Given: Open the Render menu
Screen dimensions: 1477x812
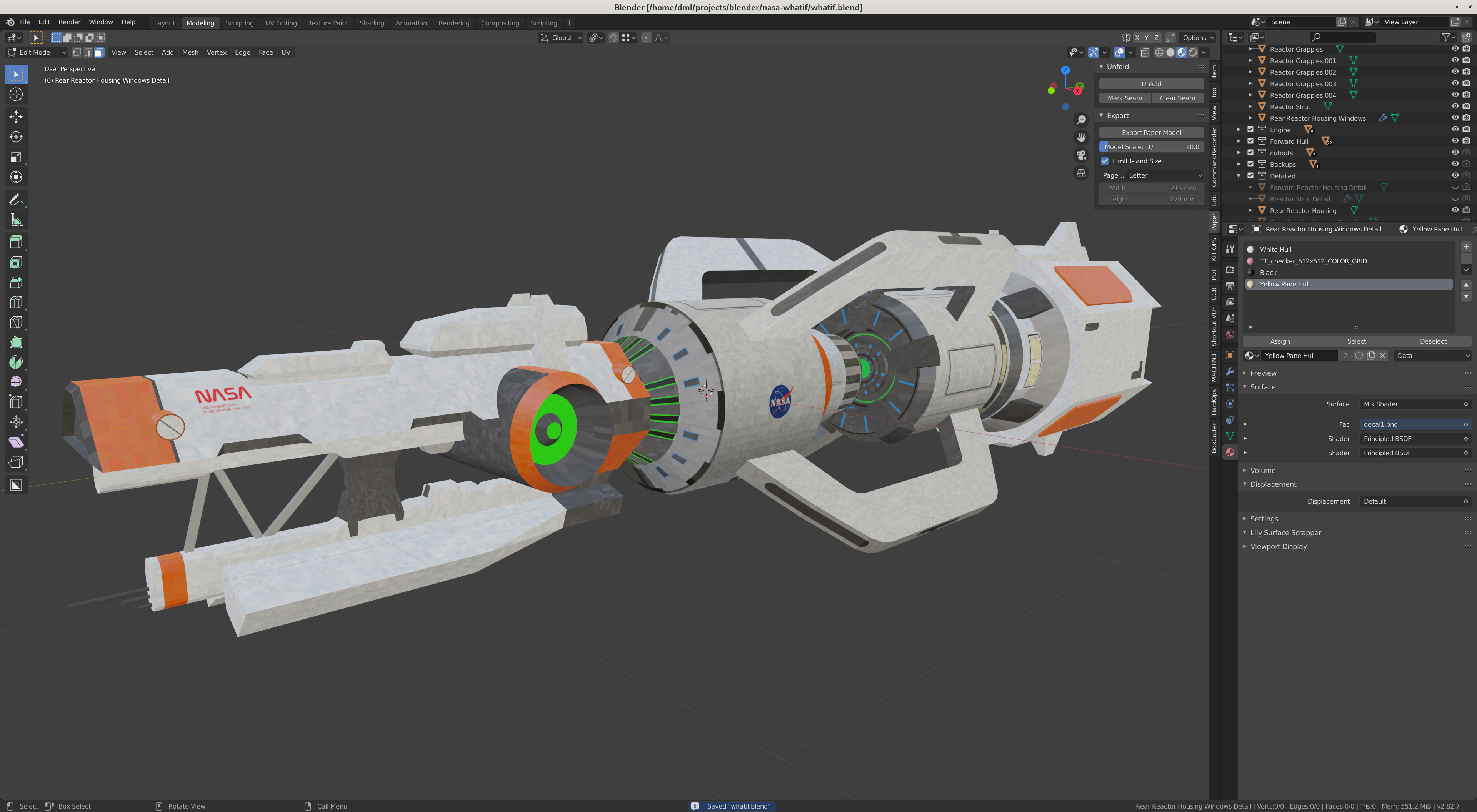Looking at the screenshot, I should (x=69, y=22).
